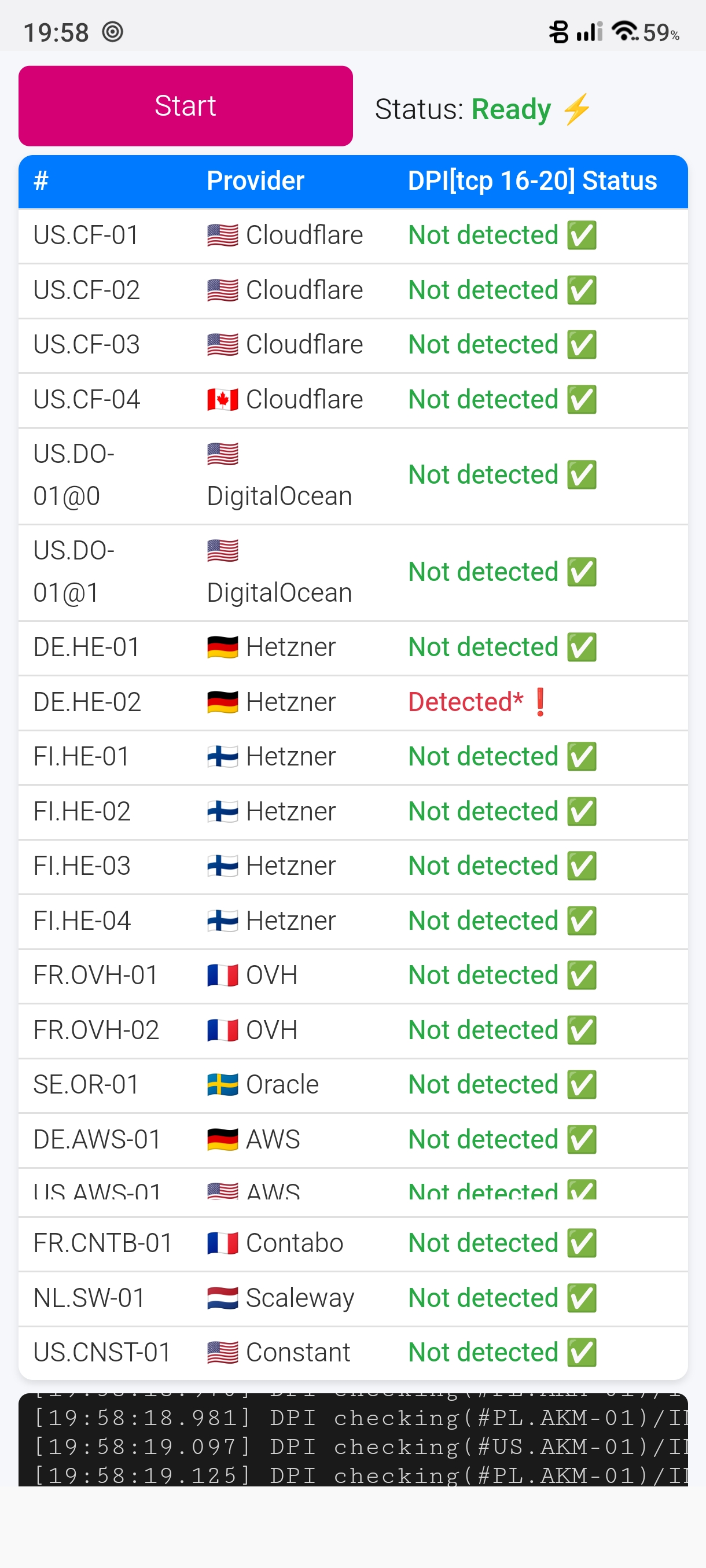The image size is (706, 1568).
Task: Tap the DPI[tcp 16-20] Status column header
Action: point(532,181)
